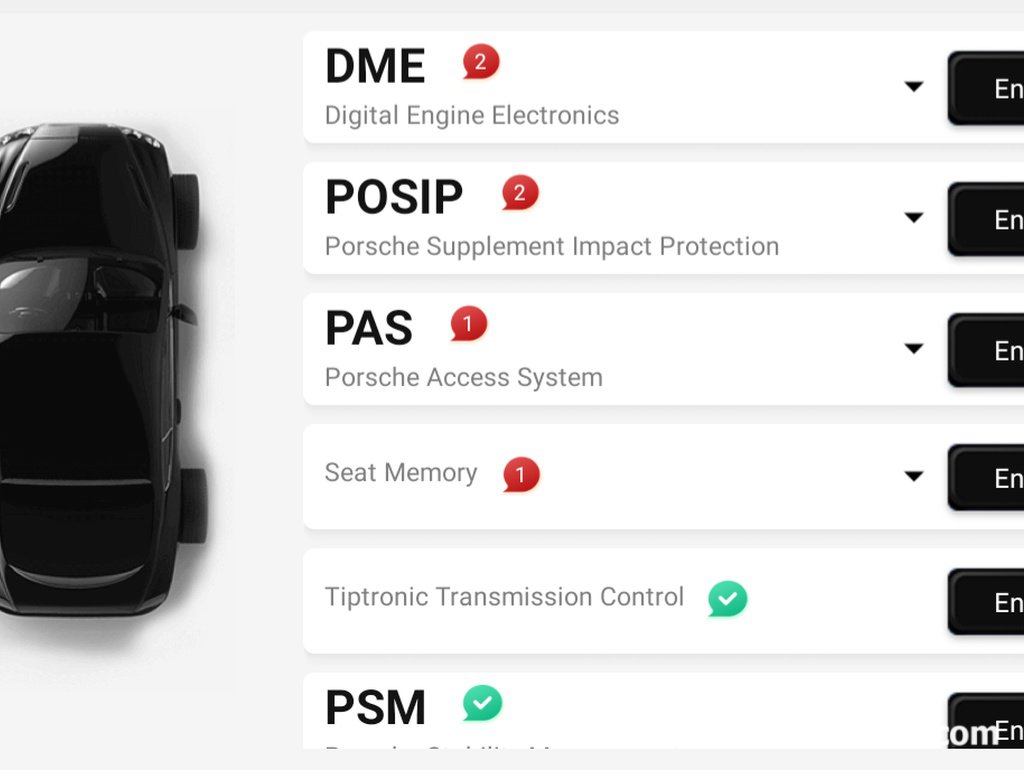Select the Tiptronic Transmission Control row text

(x=504, y=597)
